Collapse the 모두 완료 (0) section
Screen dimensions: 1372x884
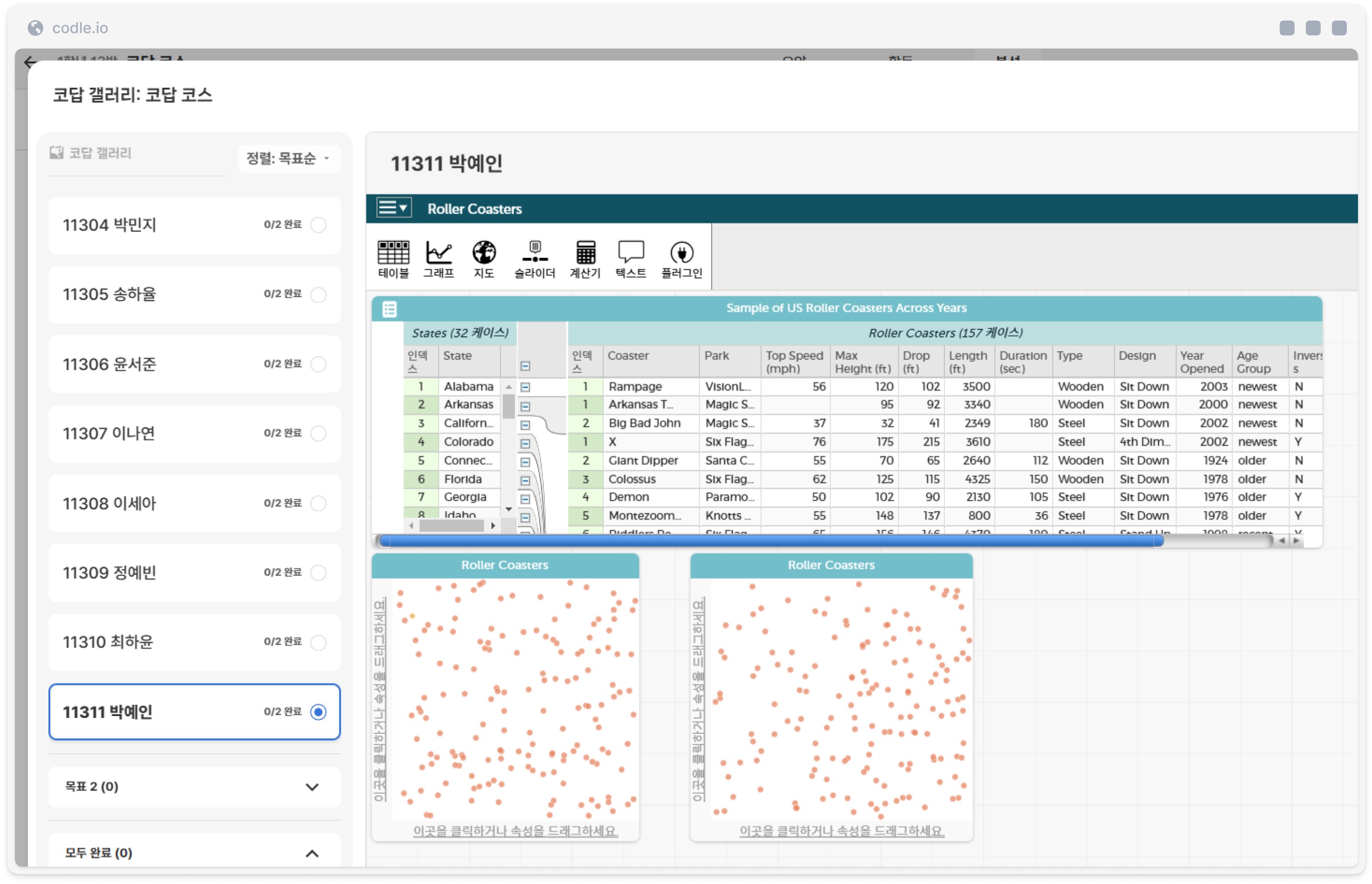point(312,854)
